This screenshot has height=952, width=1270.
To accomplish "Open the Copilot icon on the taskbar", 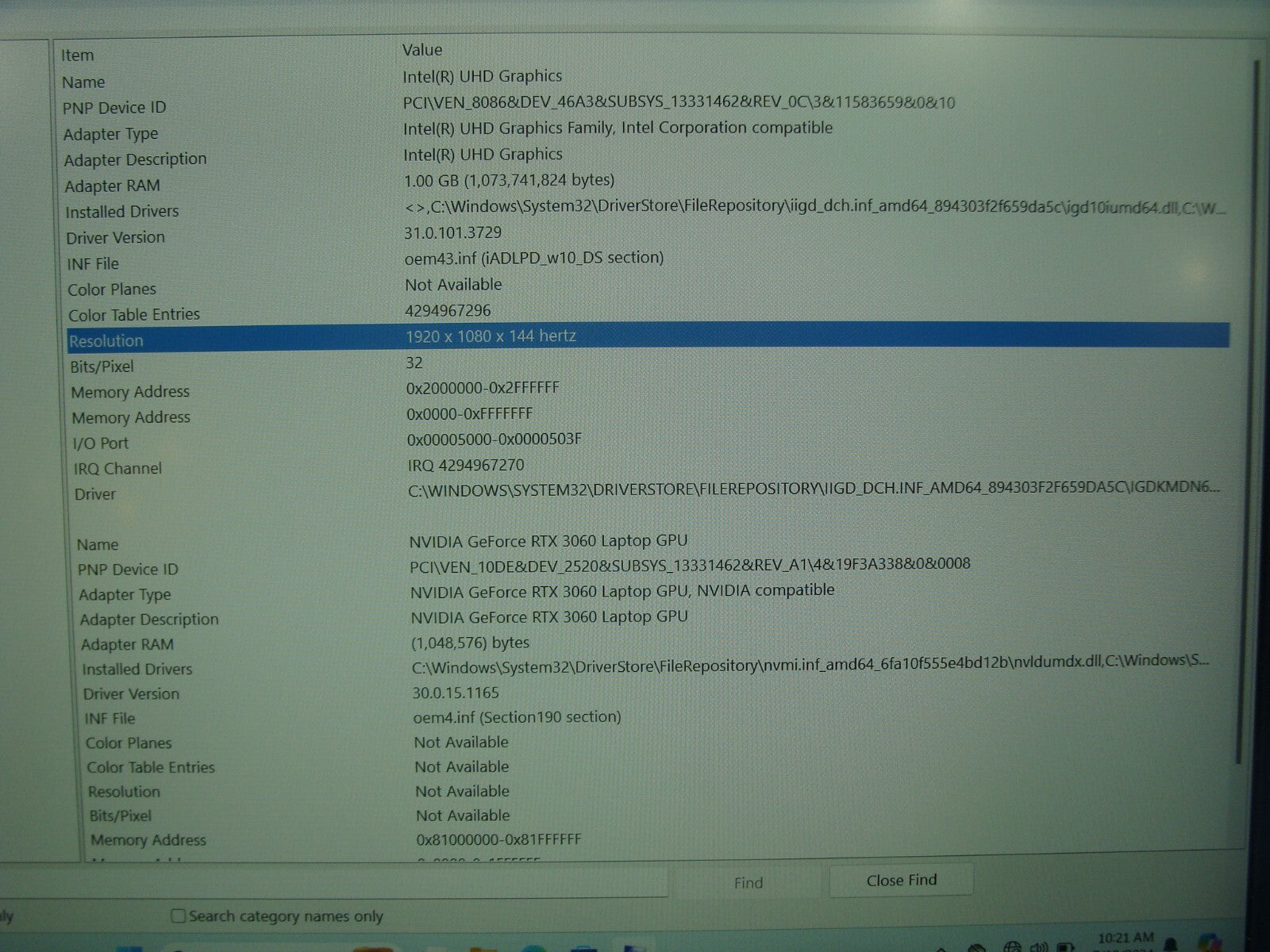I will point(1211,942).
